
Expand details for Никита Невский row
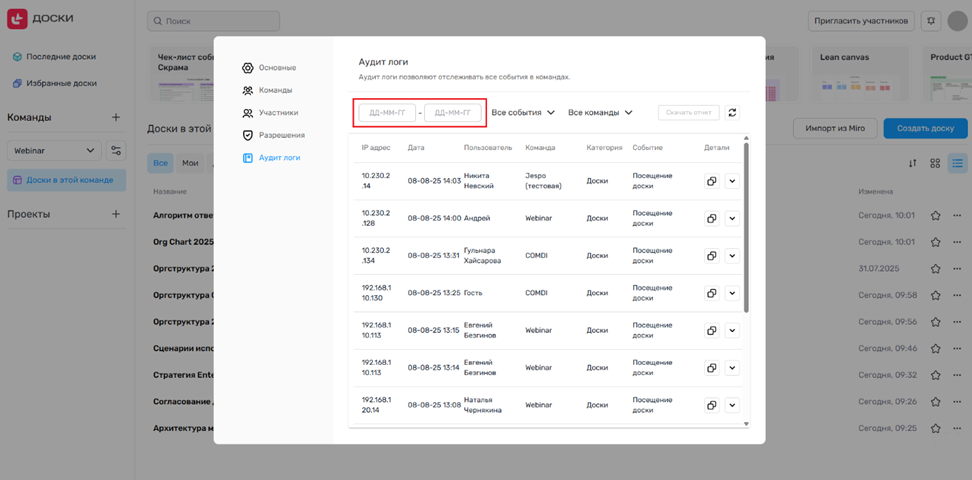tap(732, 181)
